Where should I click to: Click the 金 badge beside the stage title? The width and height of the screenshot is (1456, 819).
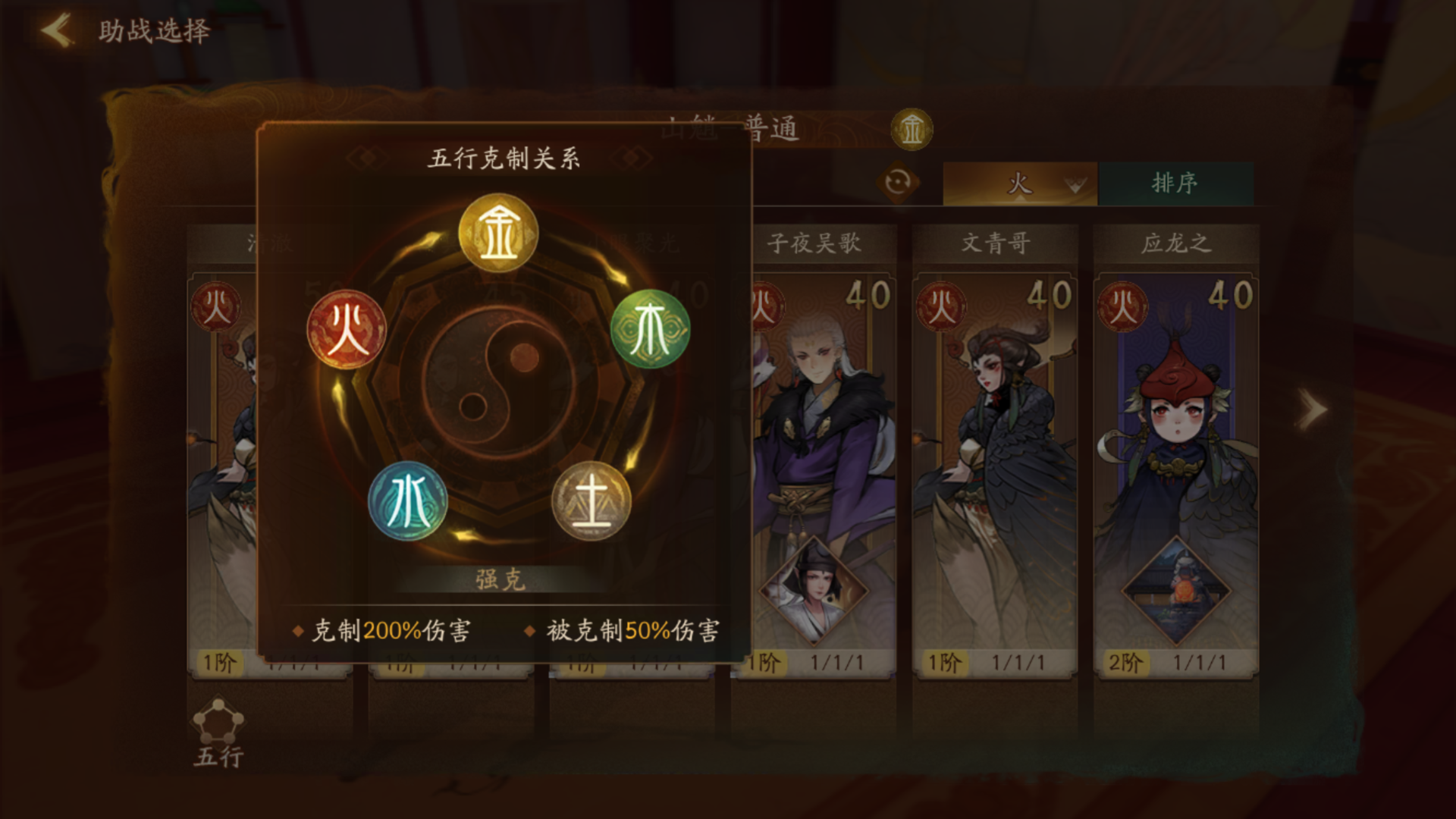coord(912,129)
